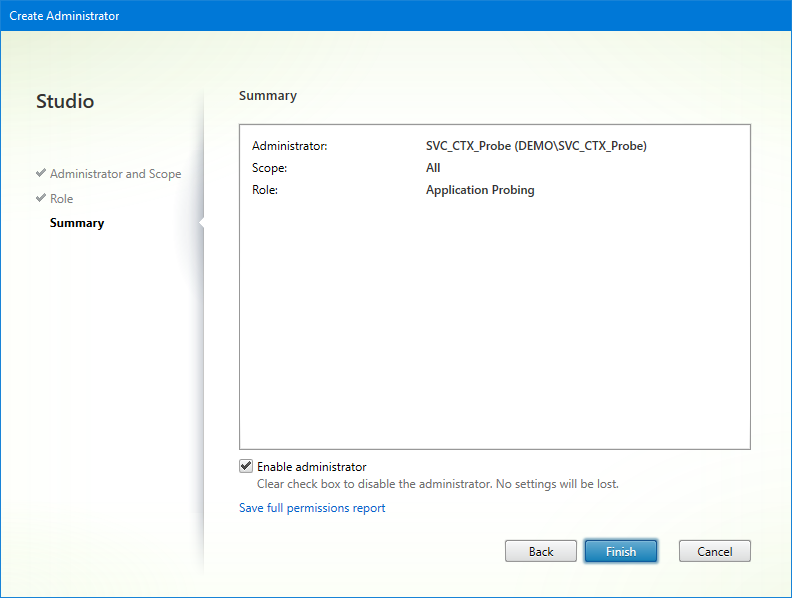
Task: Open the Save full permissions report link
Action: (312, 508)
